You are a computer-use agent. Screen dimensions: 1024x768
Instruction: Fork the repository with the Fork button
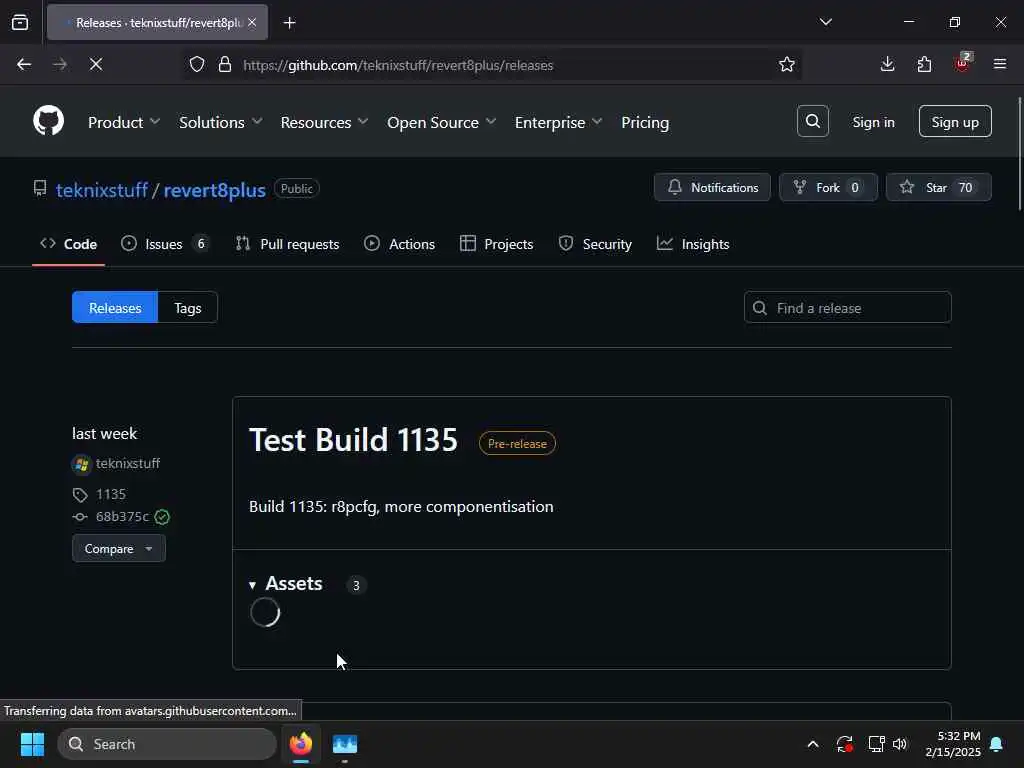click(x=828, y=187)
